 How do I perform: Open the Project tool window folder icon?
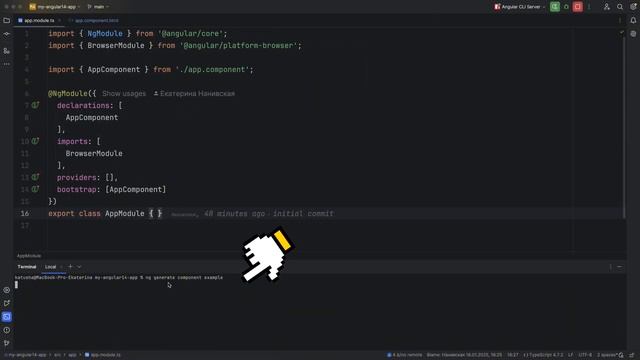pyautogui.click(x=7, y=20)
